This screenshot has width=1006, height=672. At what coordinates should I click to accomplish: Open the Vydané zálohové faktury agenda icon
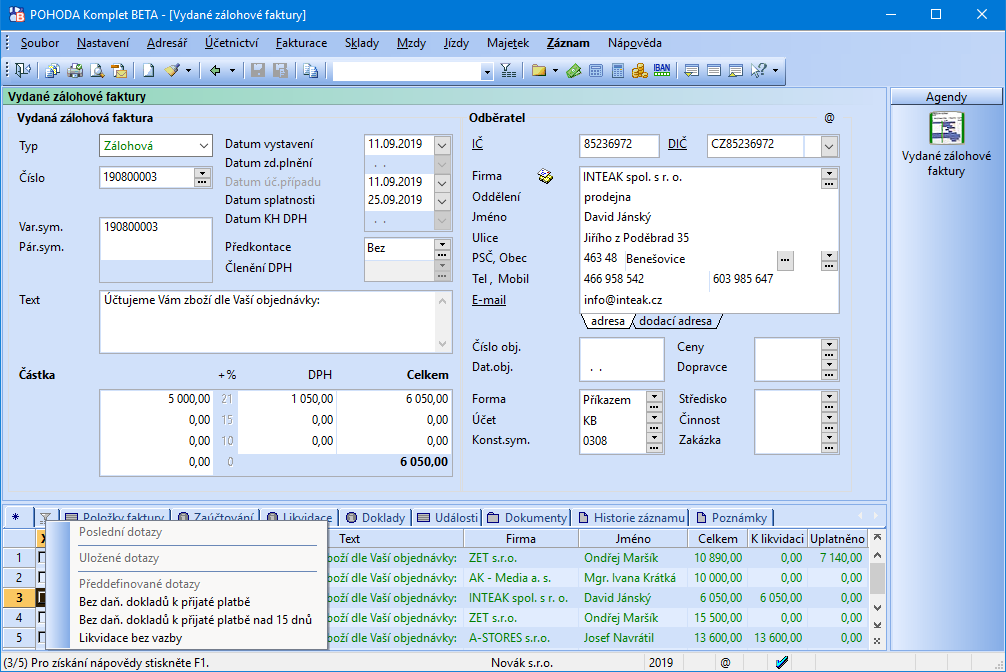[x=945, y=129]
